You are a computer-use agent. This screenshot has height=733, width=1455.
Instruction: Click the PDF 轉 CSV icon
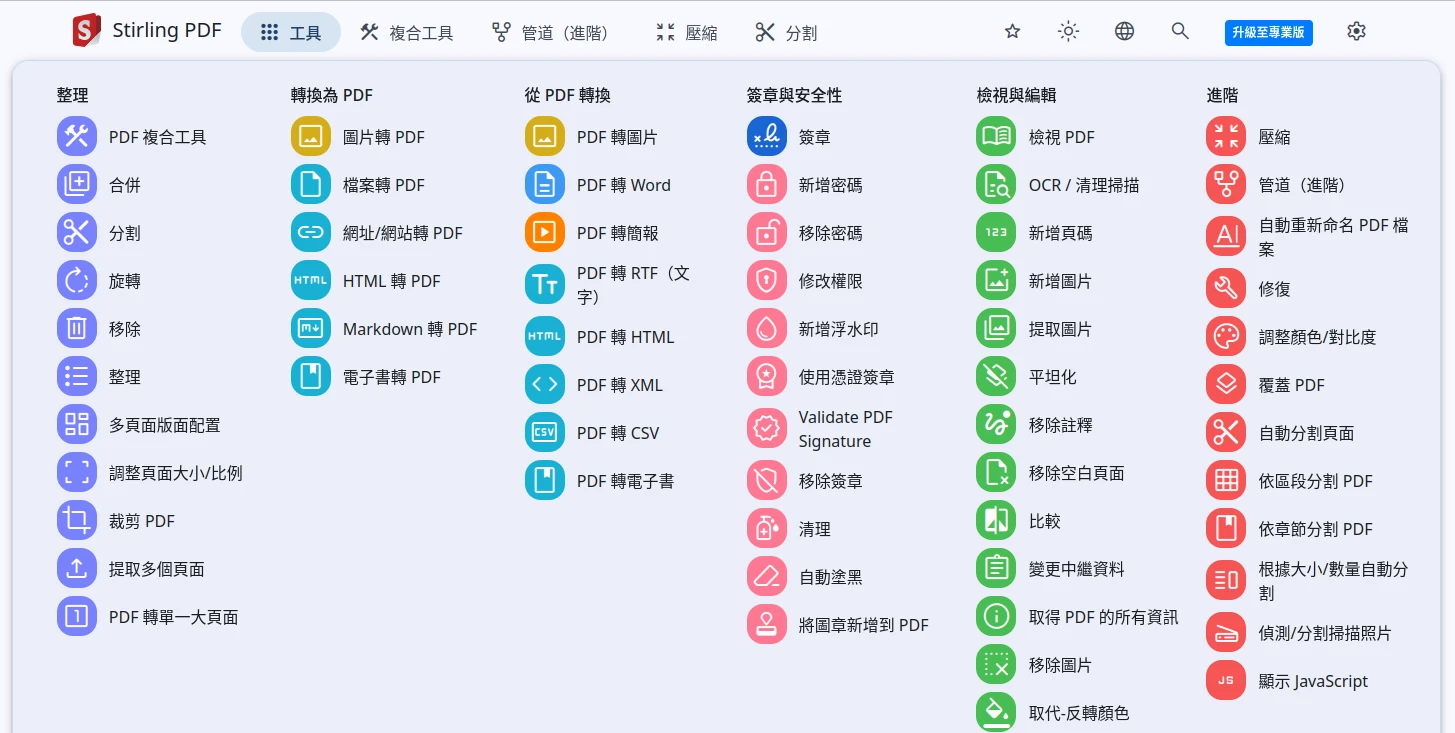545,432
